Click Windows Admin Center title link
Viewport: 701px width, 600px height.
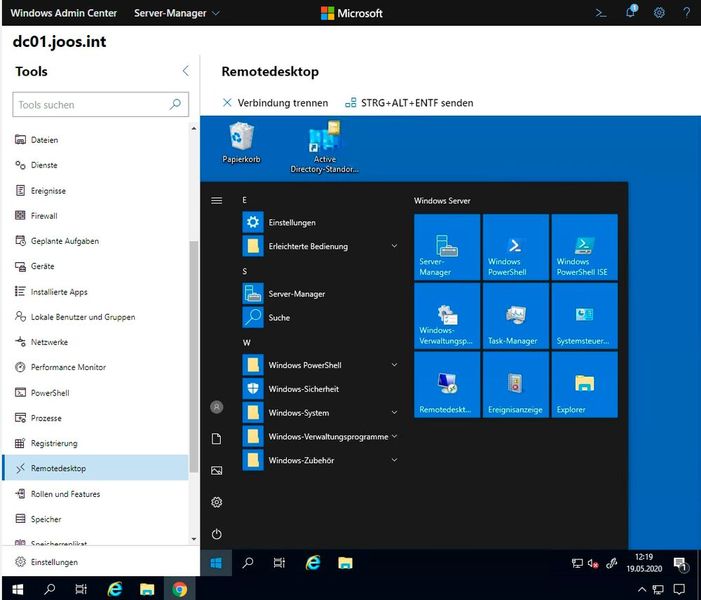pos(63,13)
